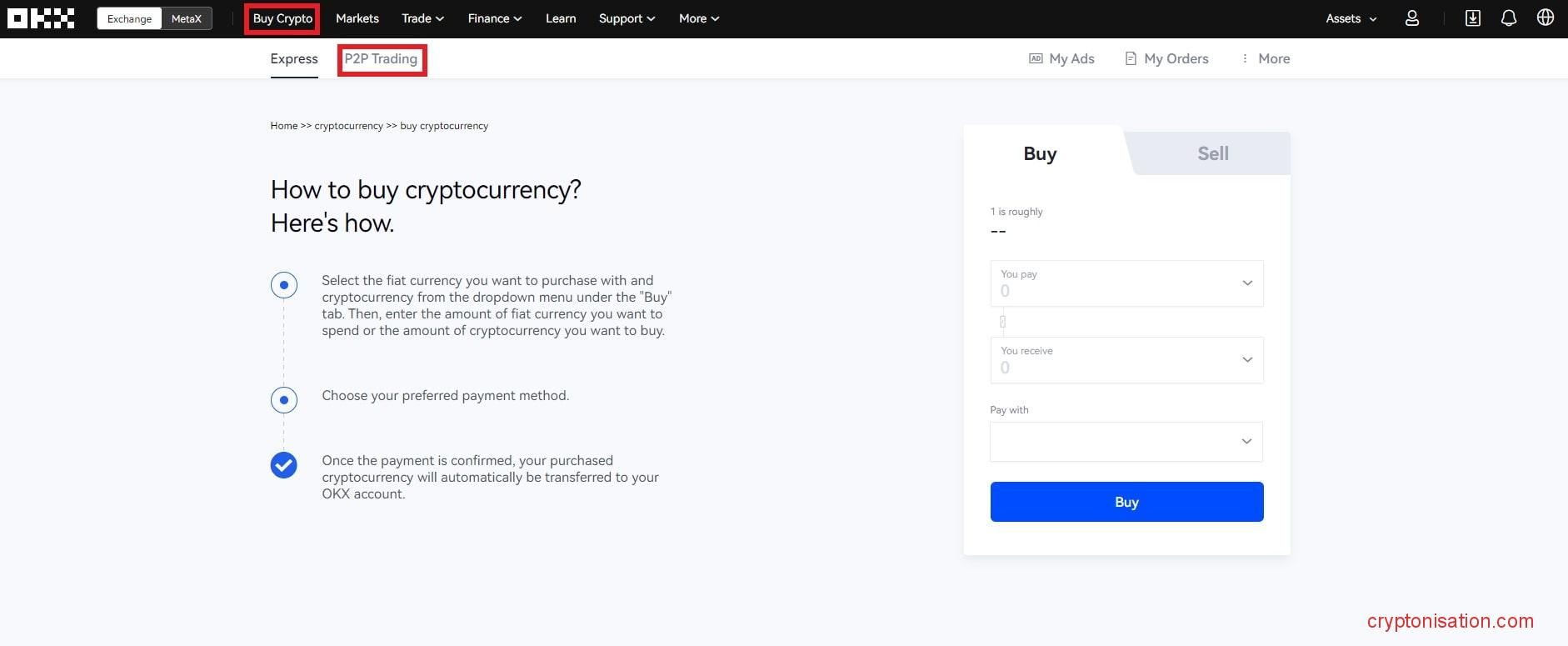Switch to Exchange mode
This screenshot has height=646, width=1568.
129,18
